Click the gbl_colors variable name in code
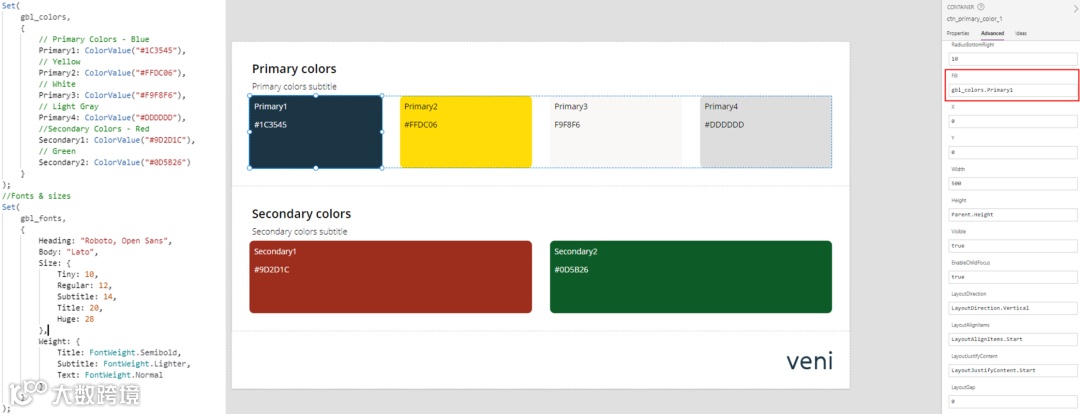1080x414 pixels. pos(45,17)
